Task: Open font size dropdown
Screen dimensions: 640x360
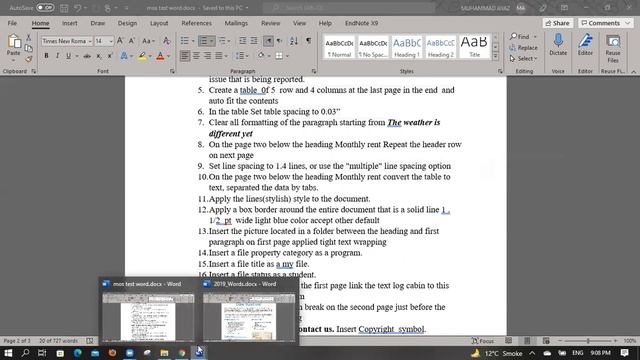Action: 111,41
